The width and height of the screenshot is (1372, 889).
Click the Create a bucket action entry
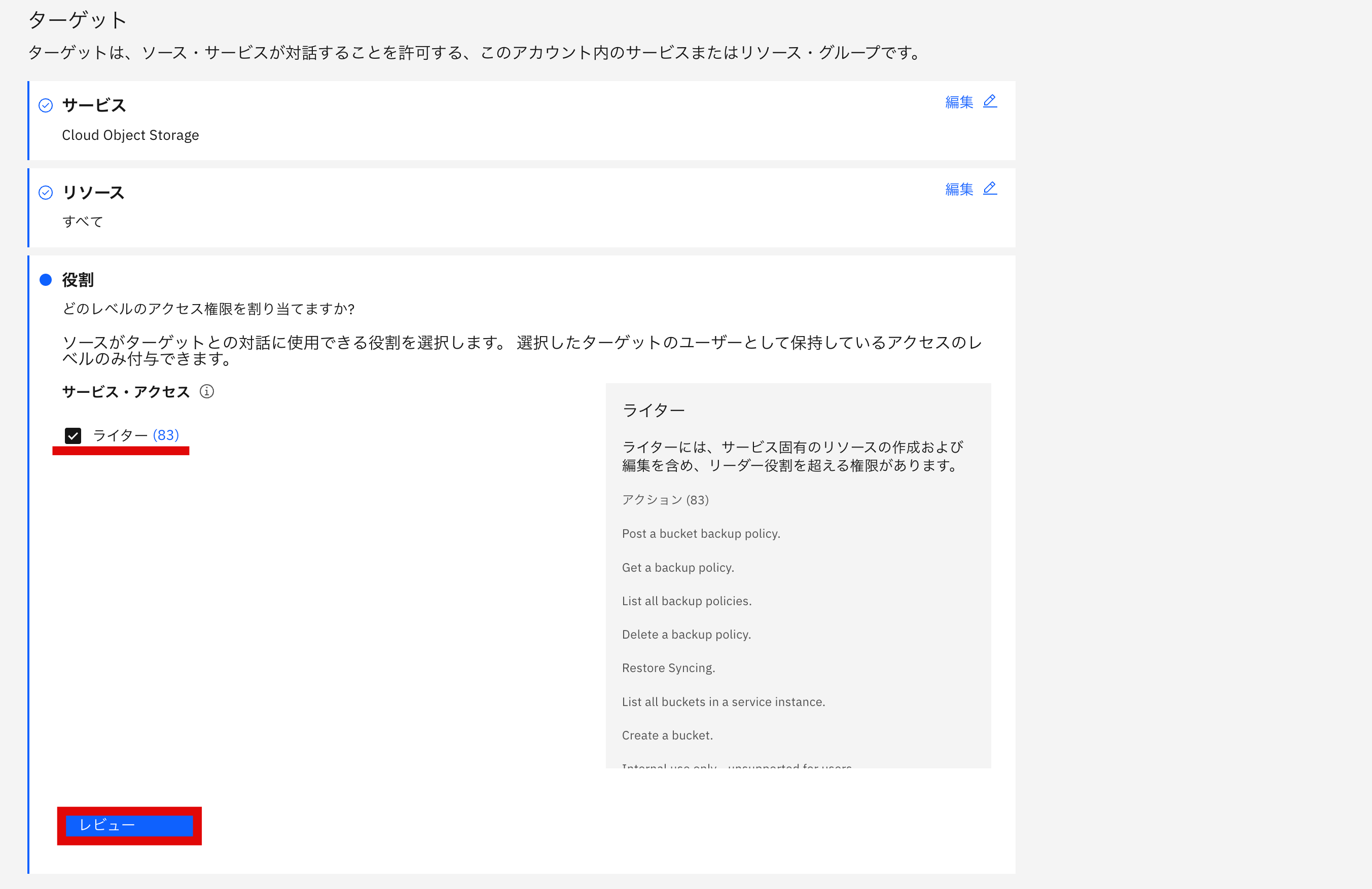coord(667,735)
